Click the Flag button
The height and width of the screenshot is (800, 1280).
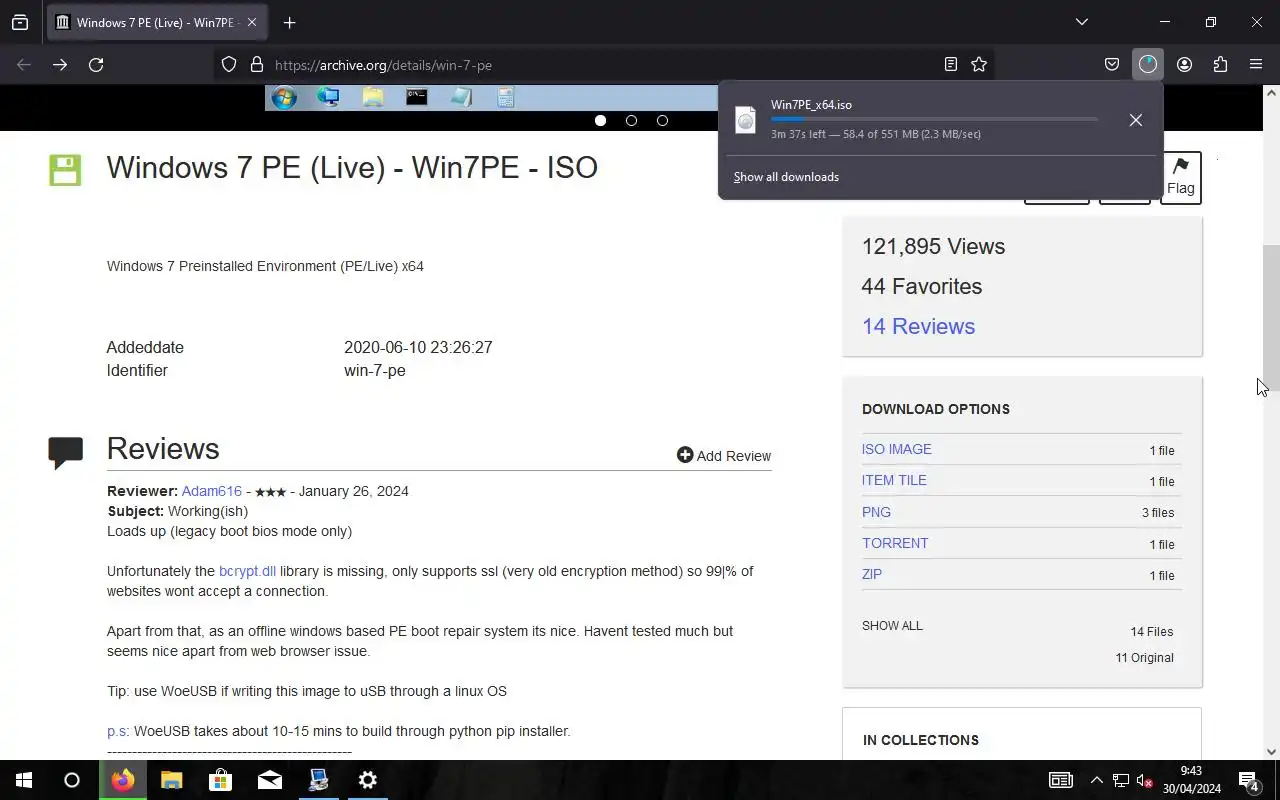(x=1181, y=177)
